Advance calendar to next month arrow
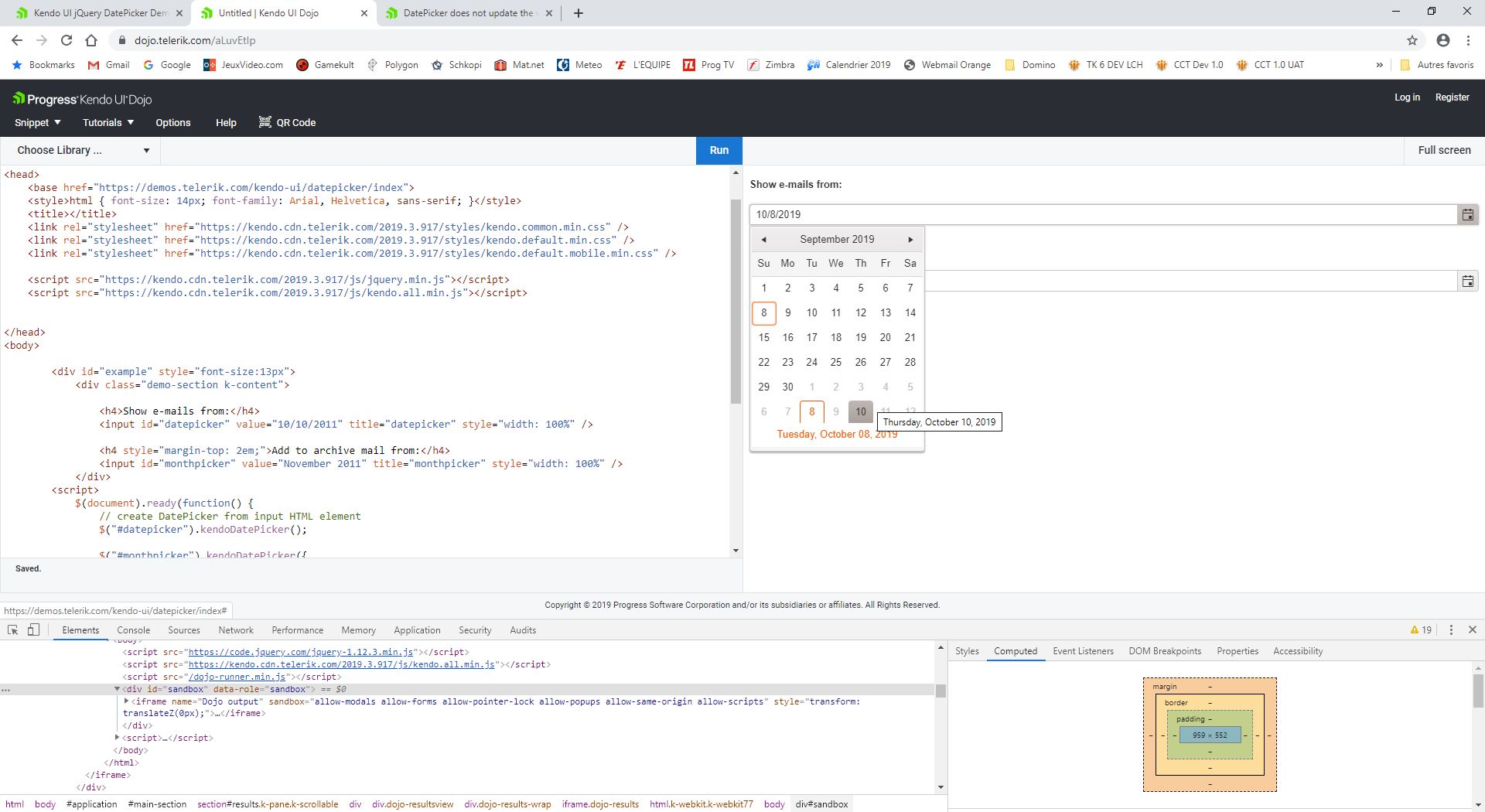Viewport: 1485px width, 812px height. pyautogui.click(x=910, y=240)
